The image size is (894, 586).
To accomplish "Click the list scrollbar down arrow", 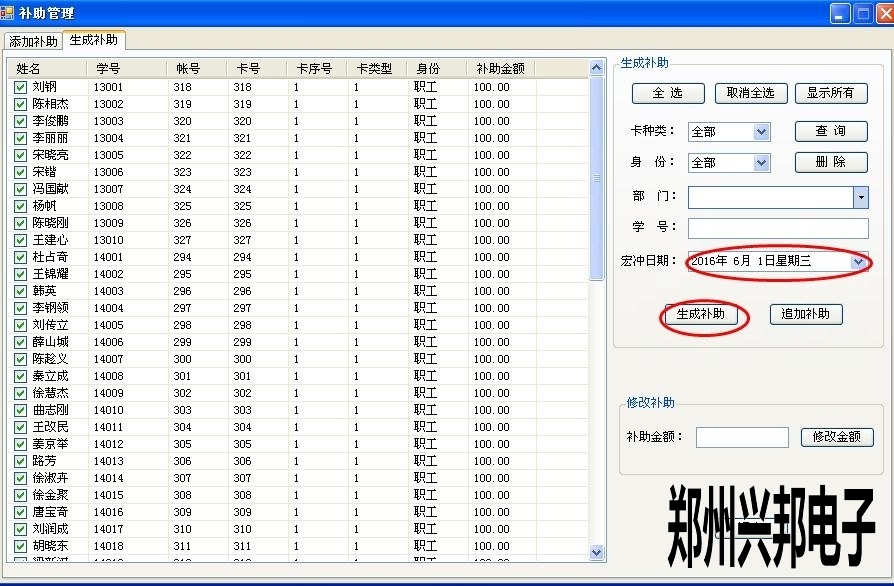I will click(x=596, y=552).
